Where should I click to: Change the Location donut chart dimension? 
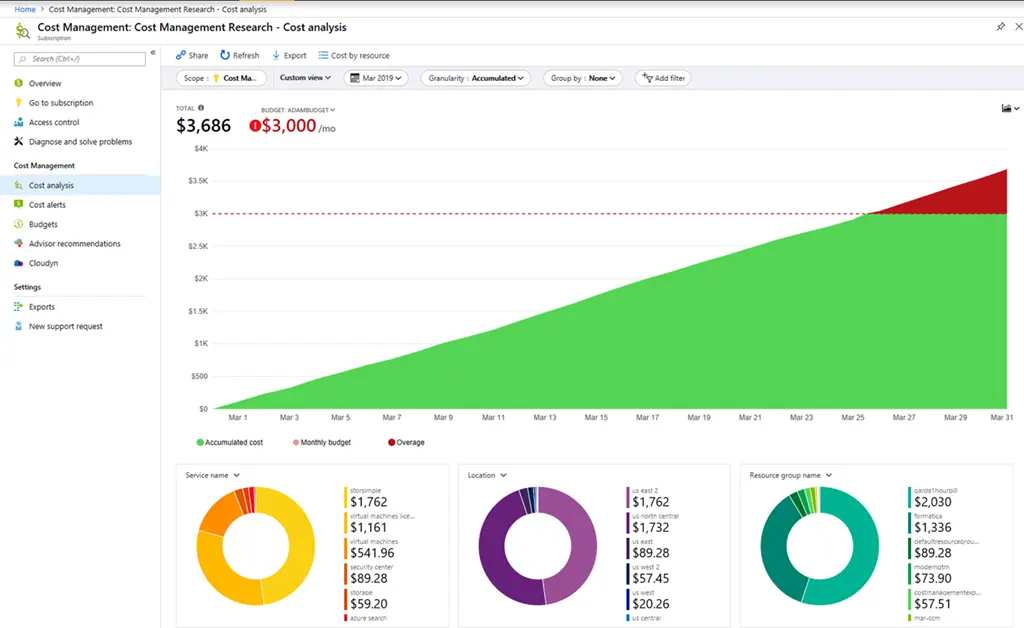[487, 475]
